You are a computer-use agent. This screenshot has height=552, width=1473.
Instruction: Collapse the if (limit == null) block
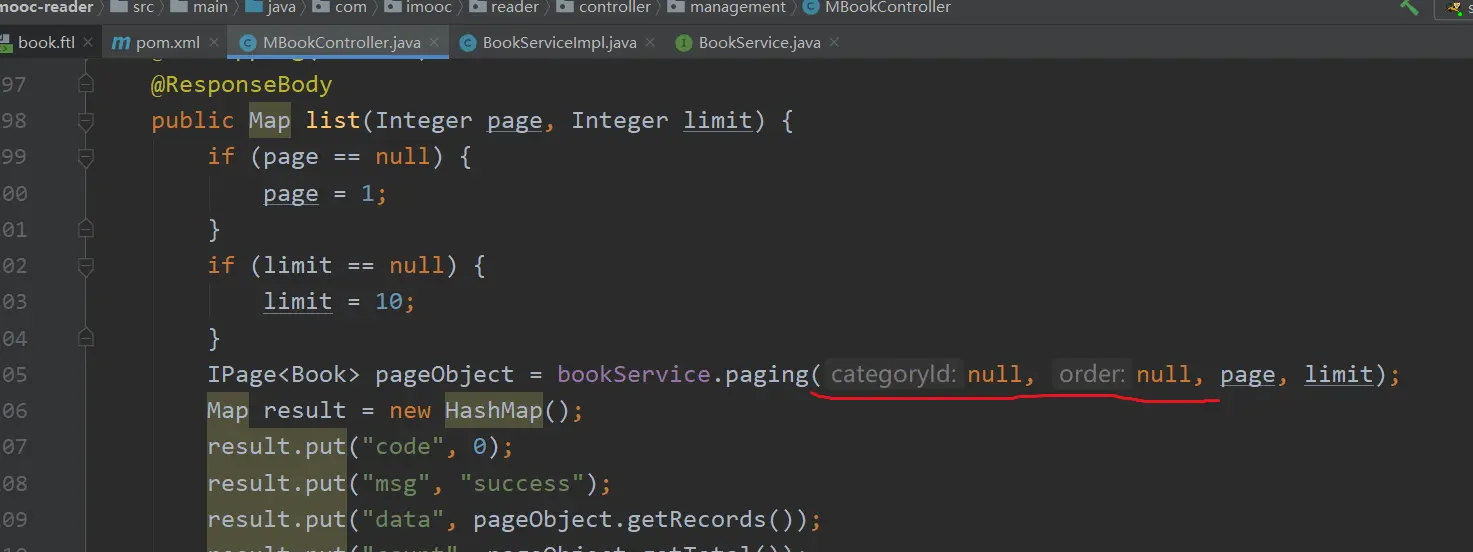[85, 266]
